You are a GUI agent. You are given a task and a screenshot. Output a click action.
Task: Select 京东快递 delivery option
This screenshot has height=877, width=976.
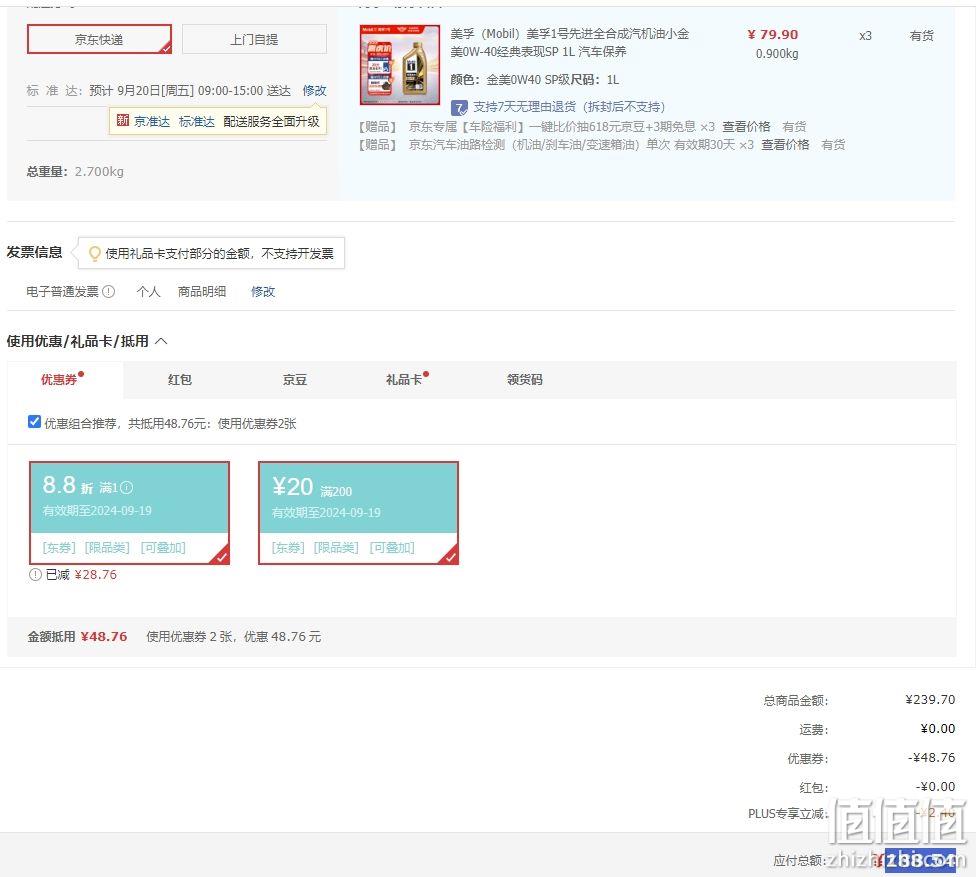point(99,39)
